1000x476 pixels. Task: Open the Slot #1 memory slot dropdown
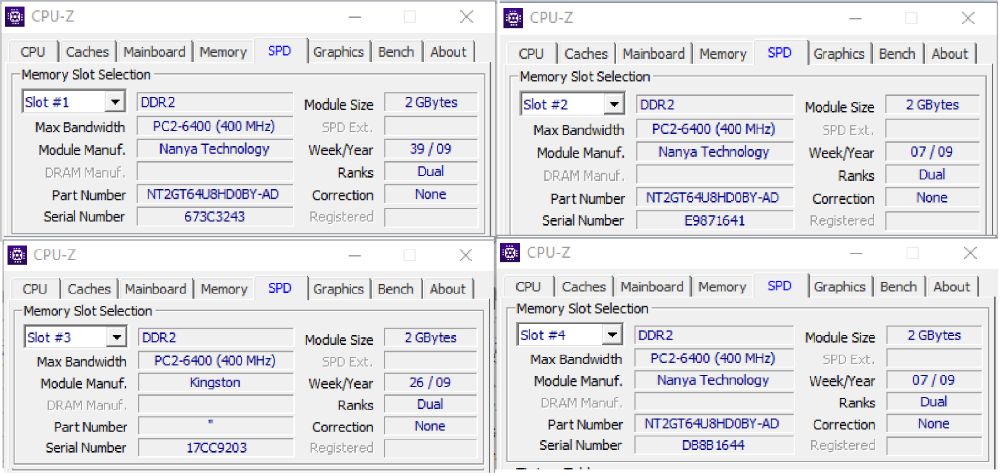coord(73,102)
